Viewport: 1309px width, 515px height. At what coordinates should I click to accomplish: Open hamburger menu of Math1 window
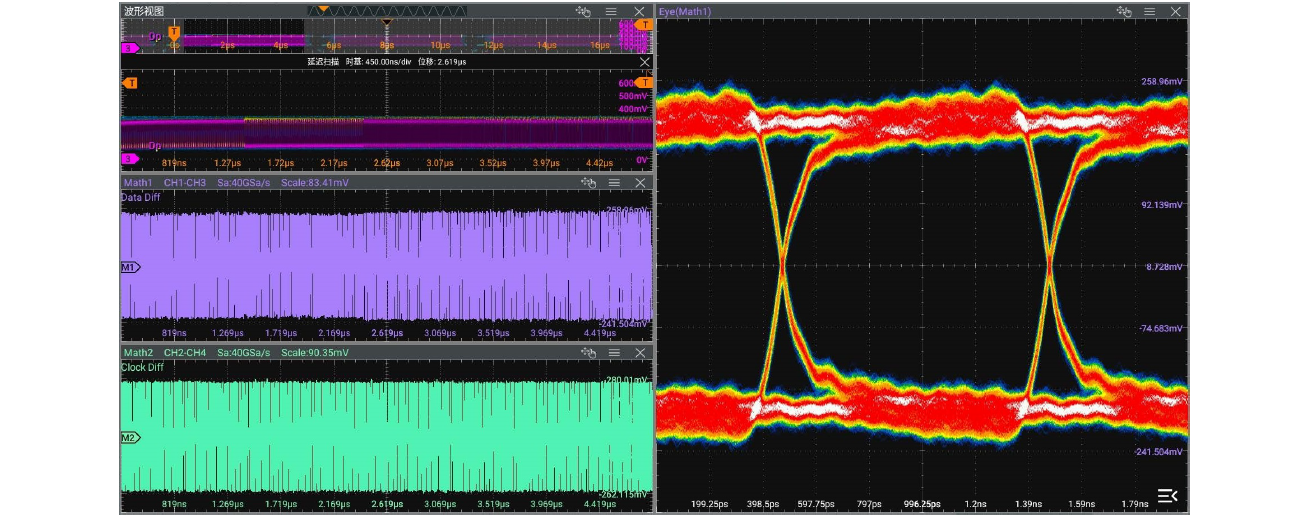[x=614, y=183]
